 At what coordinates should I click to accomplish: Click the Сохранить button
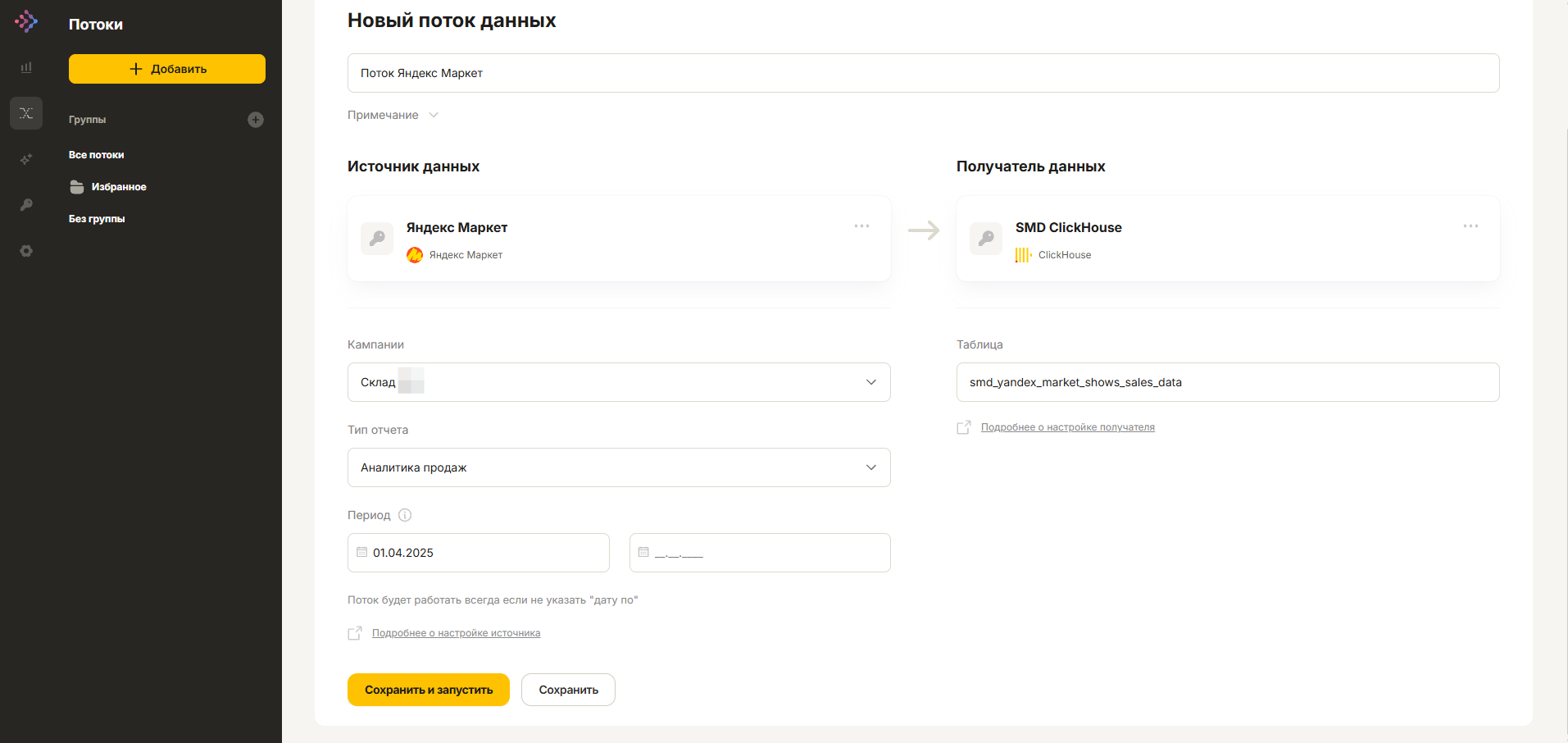coord(568,690)
